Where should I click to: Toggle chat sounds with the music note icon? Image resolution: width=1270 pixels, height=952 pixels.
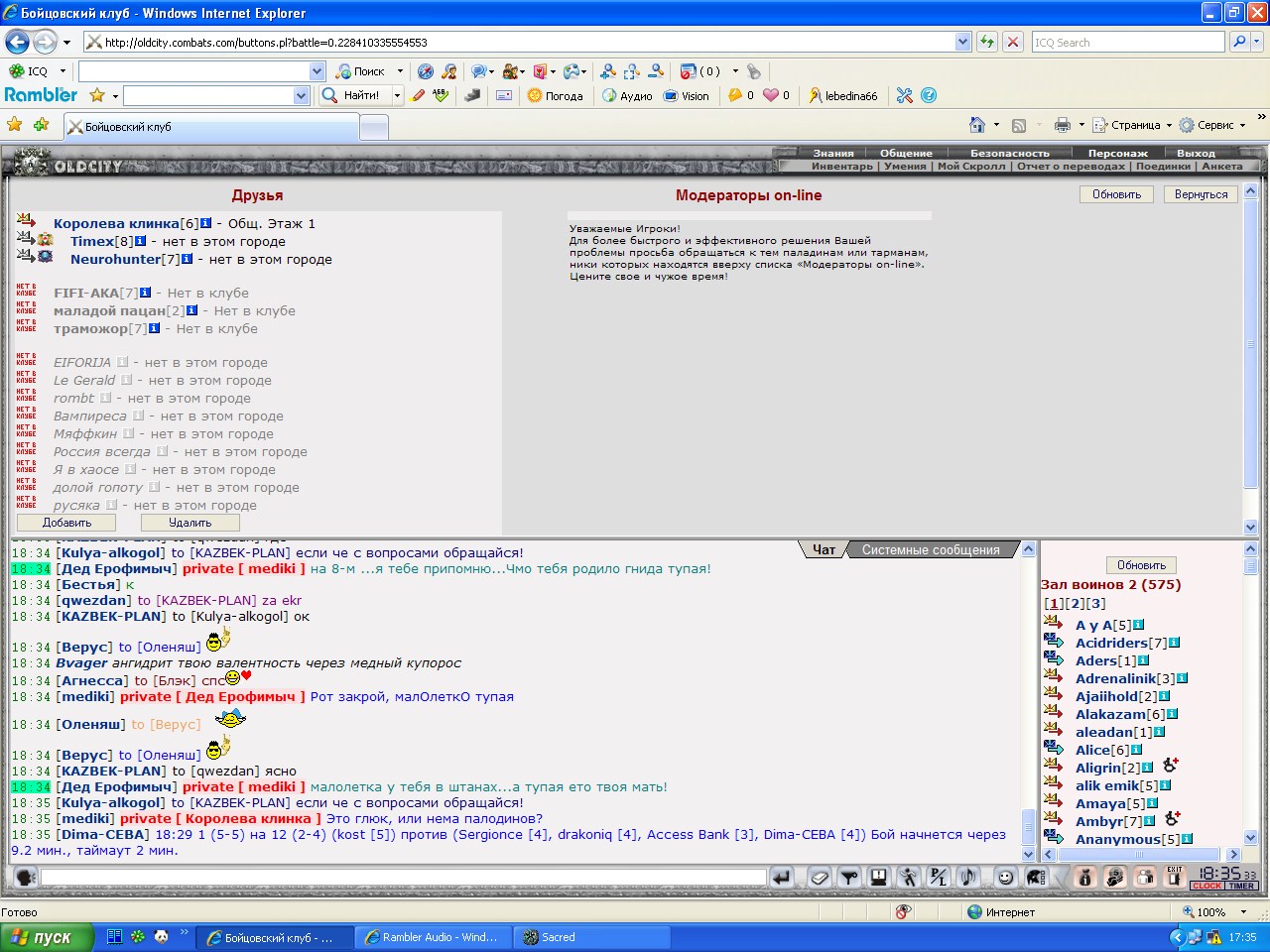coord(968,878)
